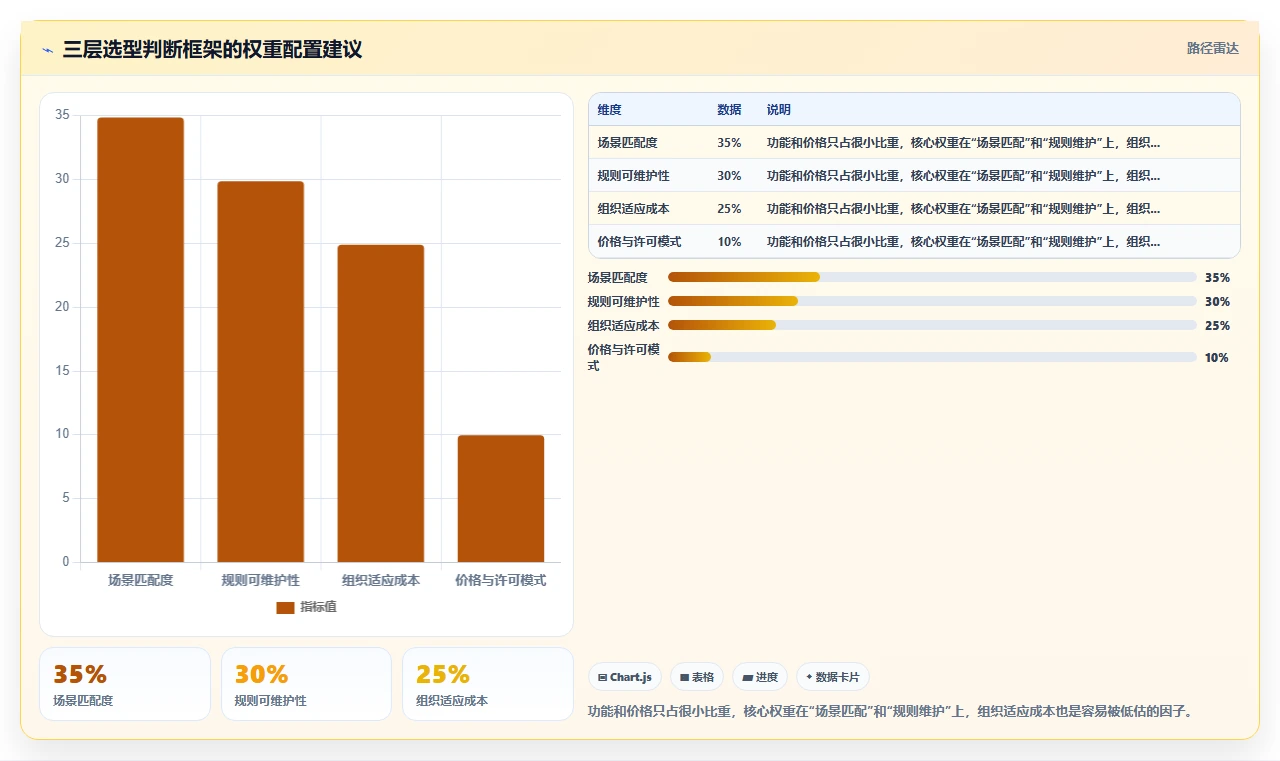This screenshot has height=761, width=1280.
Task: Toggle the 指标值 legend entry under the chart
Action: point(306,607)
